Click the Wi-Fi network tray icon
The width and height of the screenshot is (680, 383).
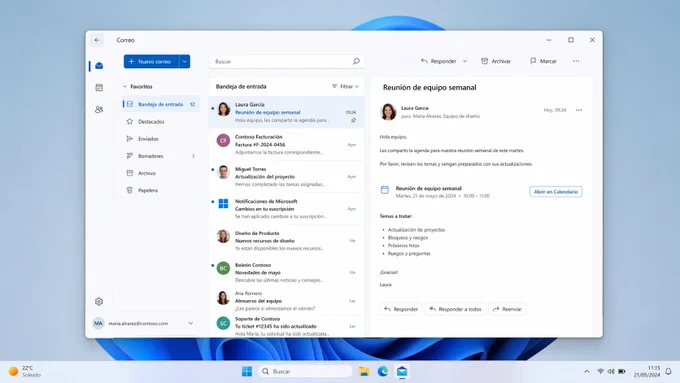point(601,372)
